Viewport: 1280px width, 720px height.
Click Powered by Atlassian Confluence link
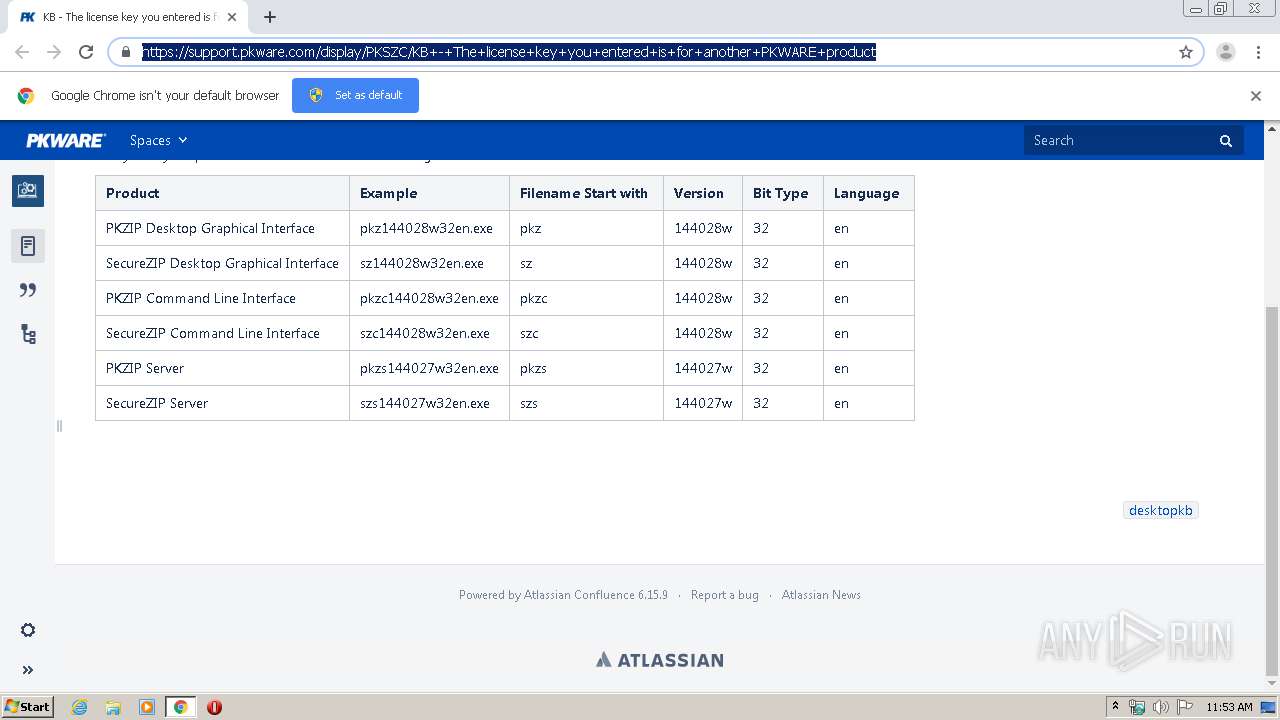pos(563,595)
